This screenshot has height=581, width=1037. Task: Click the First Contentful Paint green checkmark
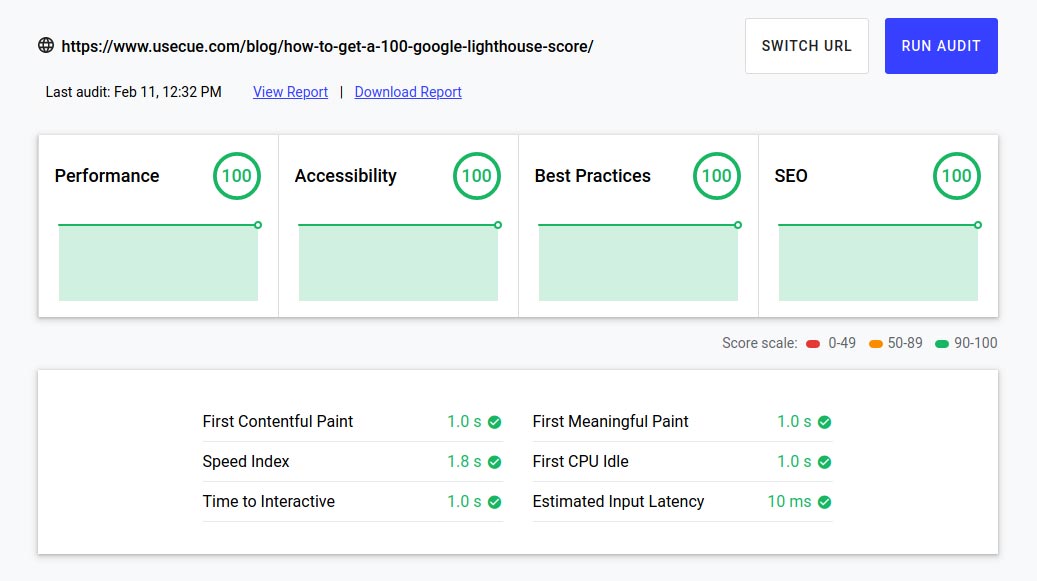coord(495,422)
